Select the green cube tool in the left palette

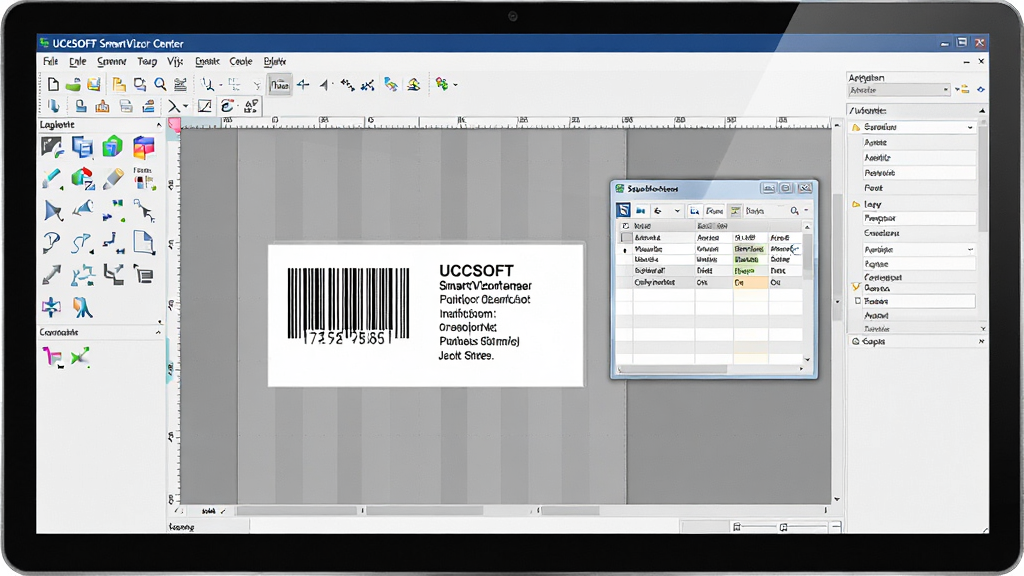(x=112, y=146)
